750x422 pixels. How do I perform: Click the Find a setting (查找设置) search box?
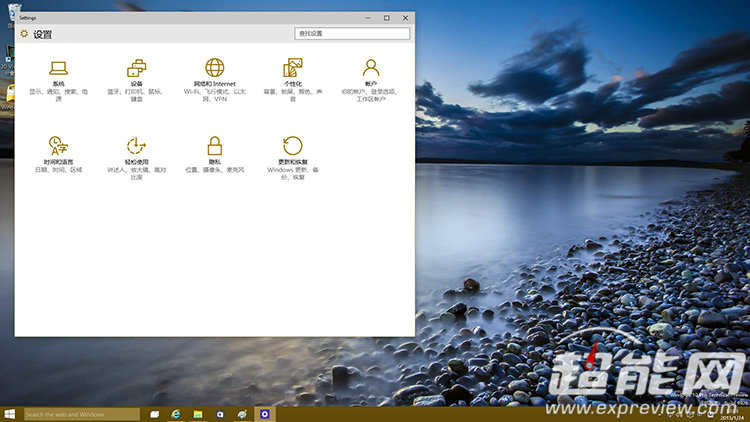(x=352, y=33)
